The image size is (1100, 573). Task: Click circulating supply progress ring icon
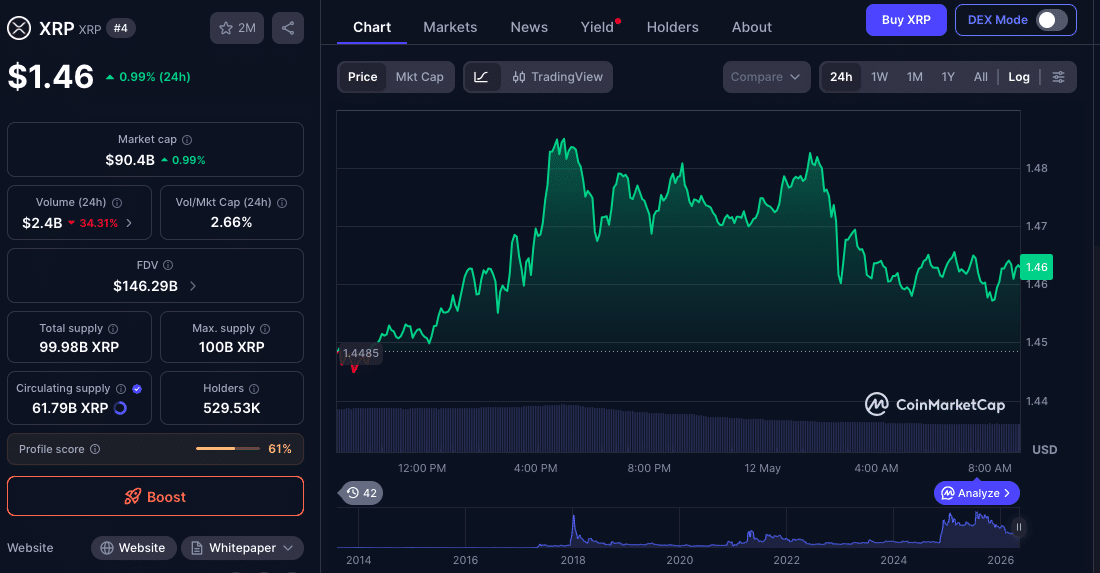coord(120,408)
